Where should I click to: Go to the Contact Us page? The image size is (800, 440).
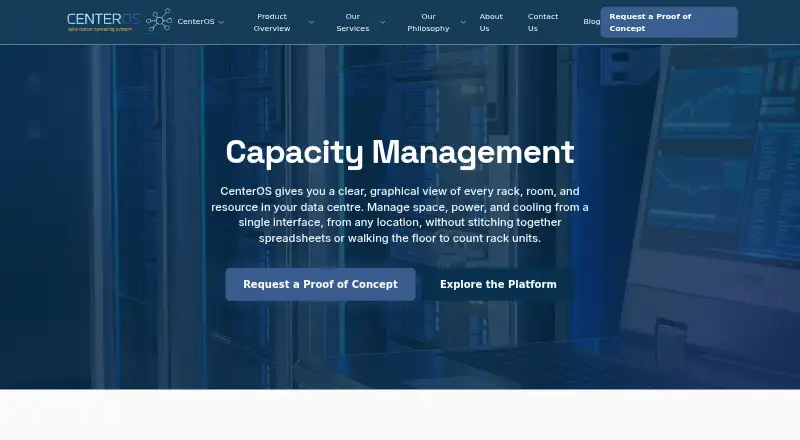543,22
